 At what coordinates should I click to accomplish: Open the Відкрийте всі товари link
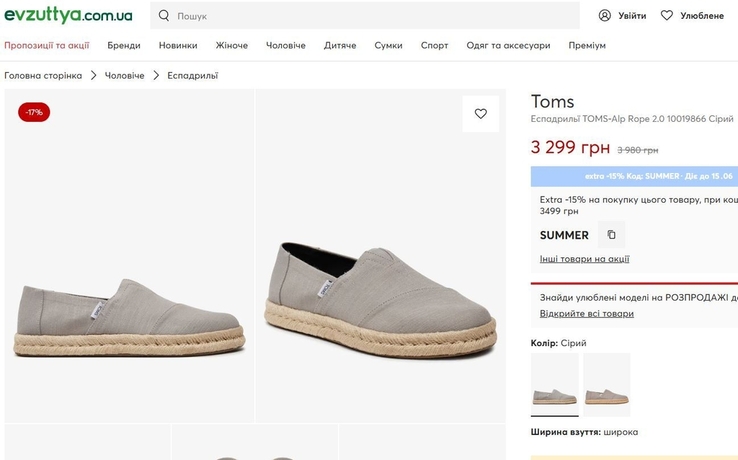tap(586, 314)
